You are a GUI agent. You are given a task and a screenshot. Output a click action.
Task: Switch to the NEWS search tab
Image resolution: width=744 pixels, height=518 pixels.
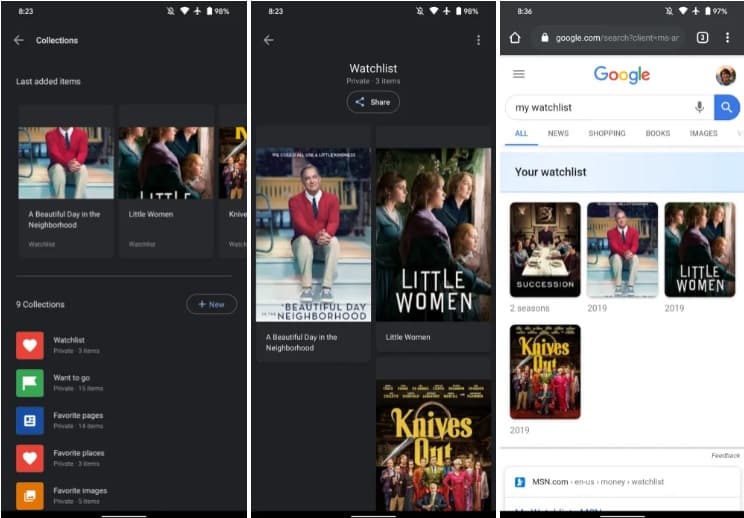click(x=558, y=133)
